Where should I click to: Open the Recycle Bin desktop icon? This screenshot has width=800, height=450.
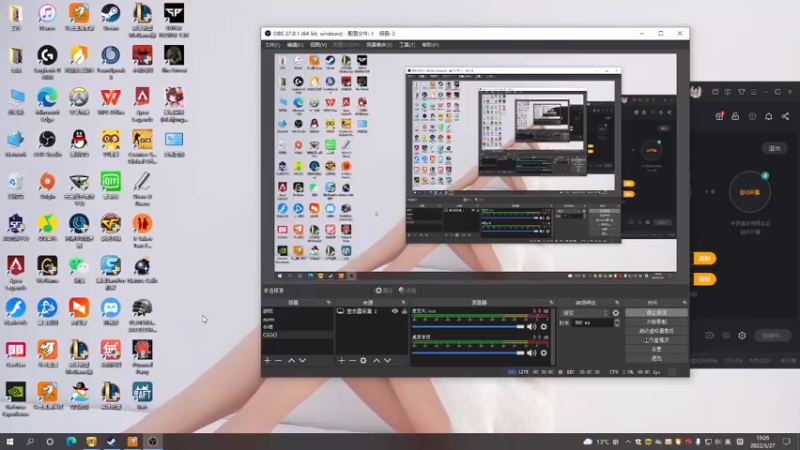coord(15,185)
